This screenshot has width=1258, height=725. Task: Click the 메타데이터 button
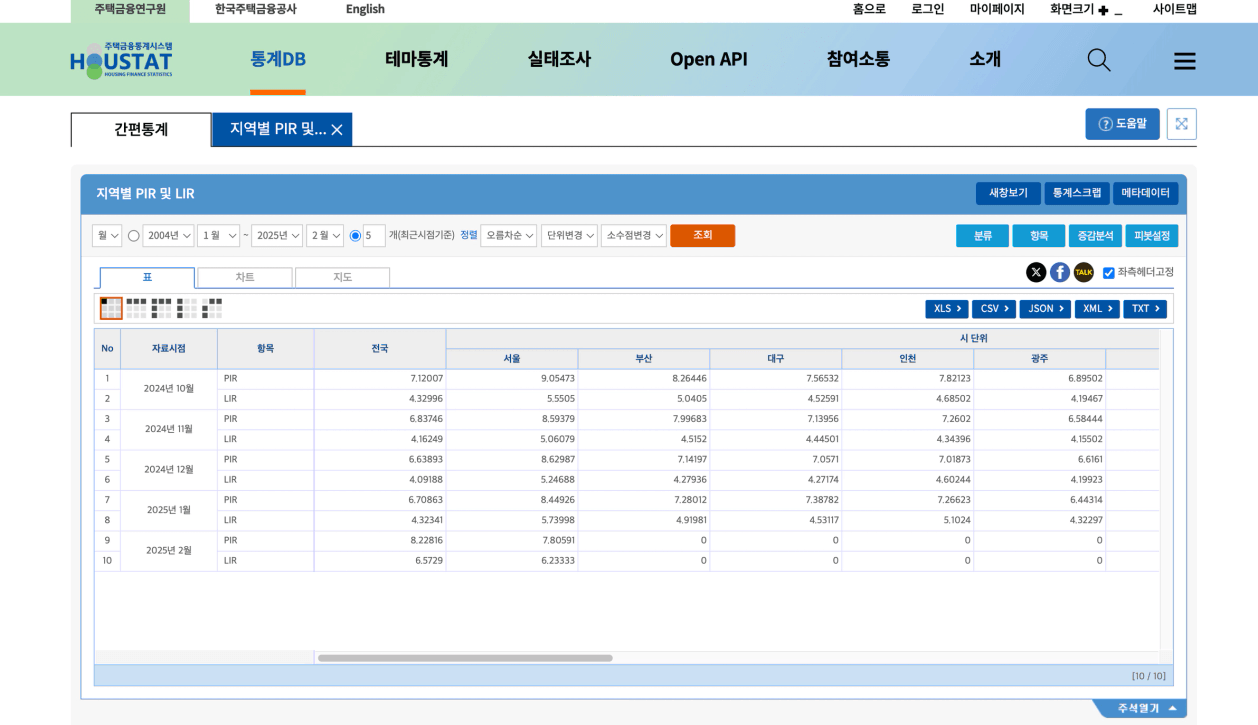[x=1146, y=193]
